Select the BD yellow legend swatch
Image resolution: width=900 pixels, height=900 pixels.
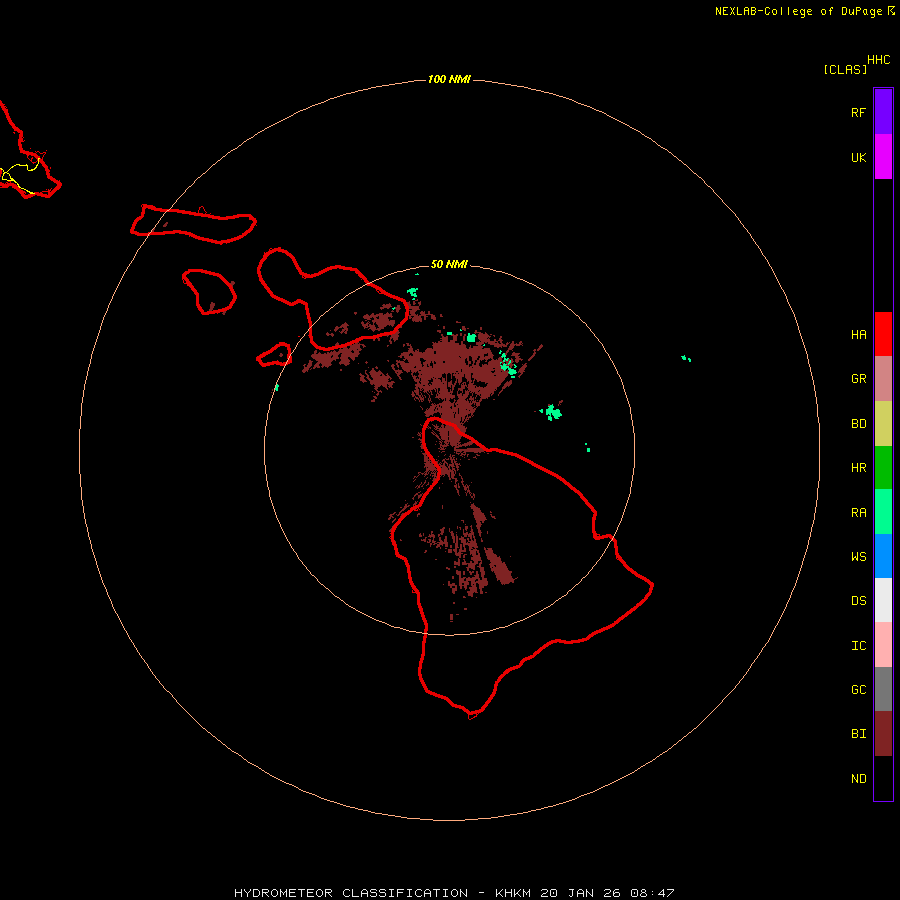click(883, 424)
